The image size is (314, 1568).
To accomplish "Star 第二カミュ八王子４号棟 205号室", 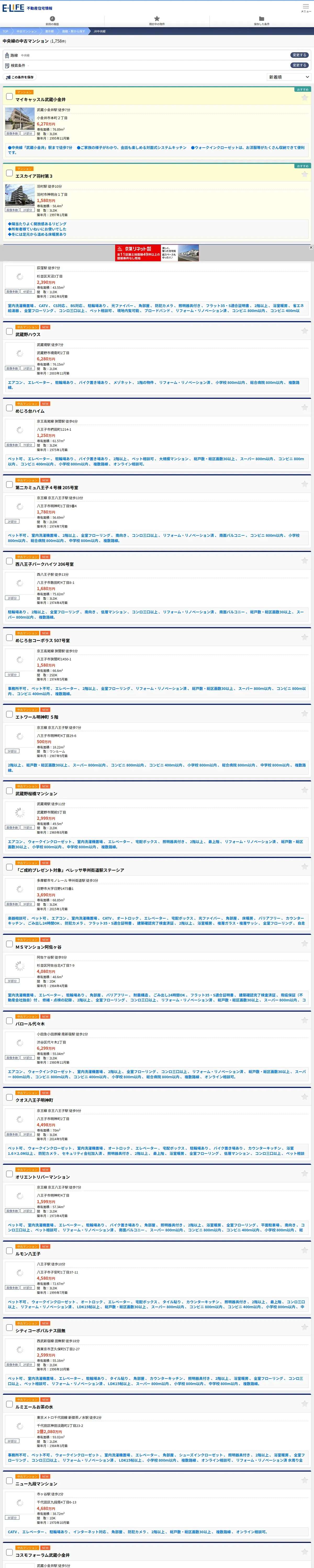I will tap(304, 484).
